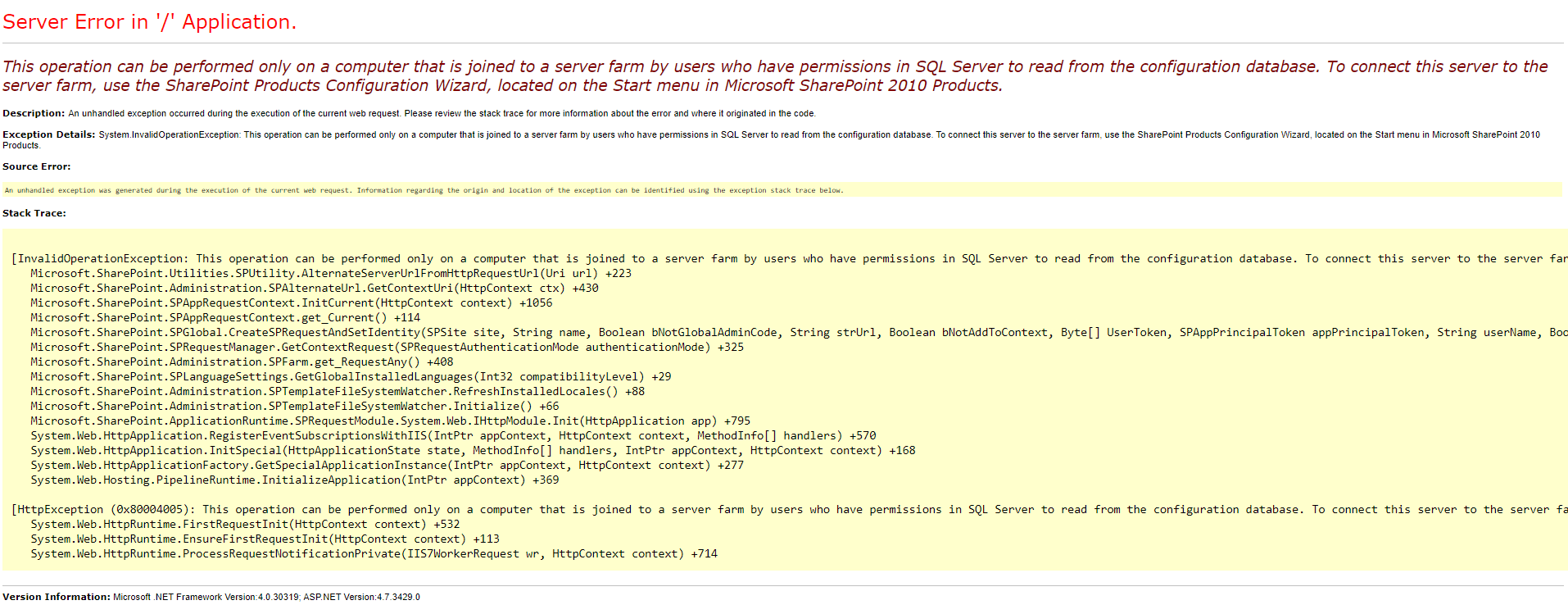Click the SPUtility.AlternateServerUrlFromHttpRequestUrl stack line
1568x614 pixels.
point(331,273)
